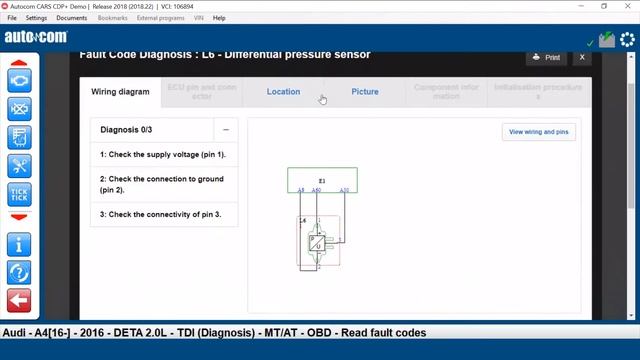Image resolution: width=640 pixels, height=360 pixels.
Task: Select step 3 check connectivity of pin 3
Action: click(x=164, y=214)
